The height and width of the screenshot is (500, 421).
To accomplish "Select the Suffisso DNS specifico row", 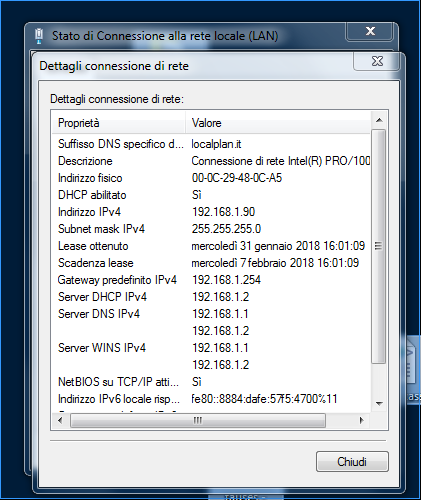I will coord(211,144).
